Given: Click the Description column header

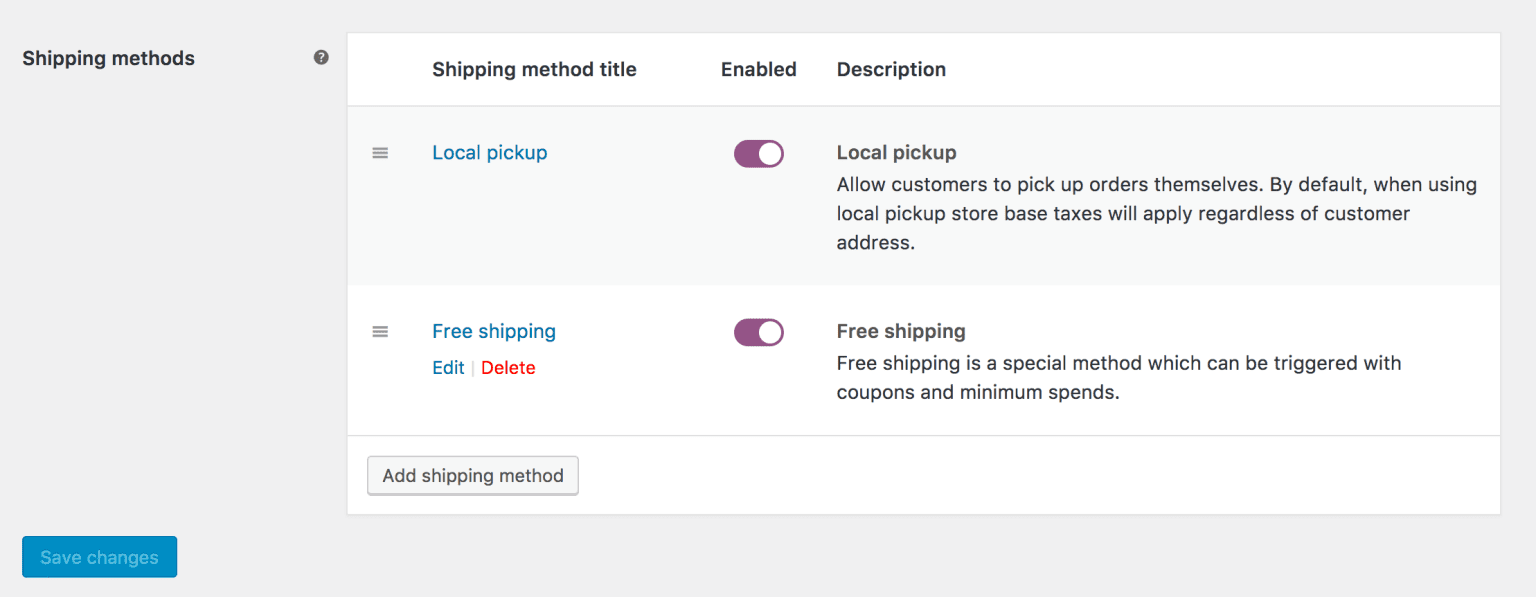Looking at the screenshot, I should pyautogui.click(x=891, y=69).
